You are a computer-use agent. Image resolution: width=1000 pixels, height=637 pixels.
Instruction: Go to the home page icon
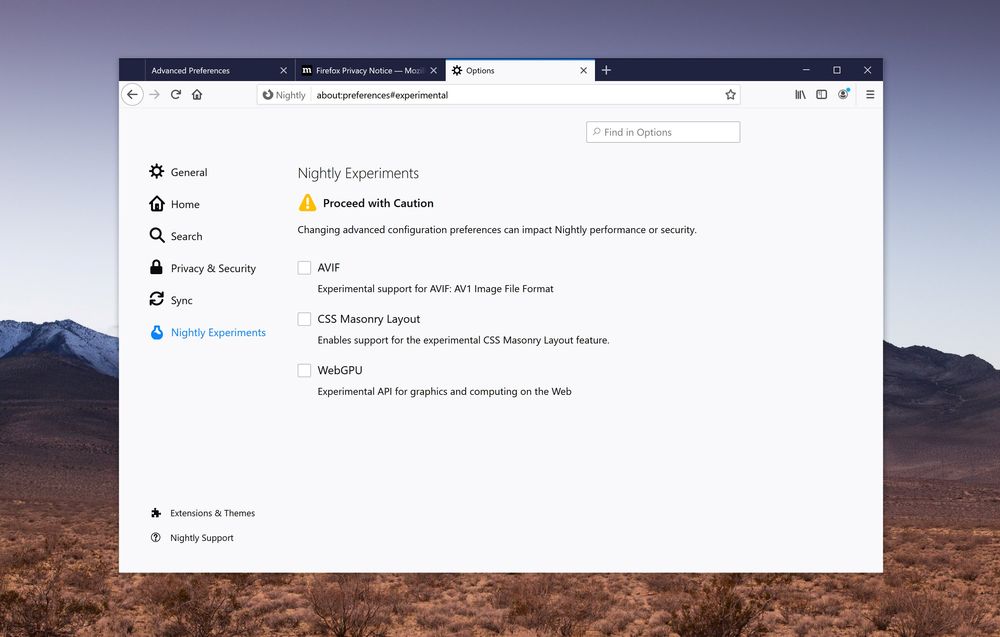[x=197, y=94]
